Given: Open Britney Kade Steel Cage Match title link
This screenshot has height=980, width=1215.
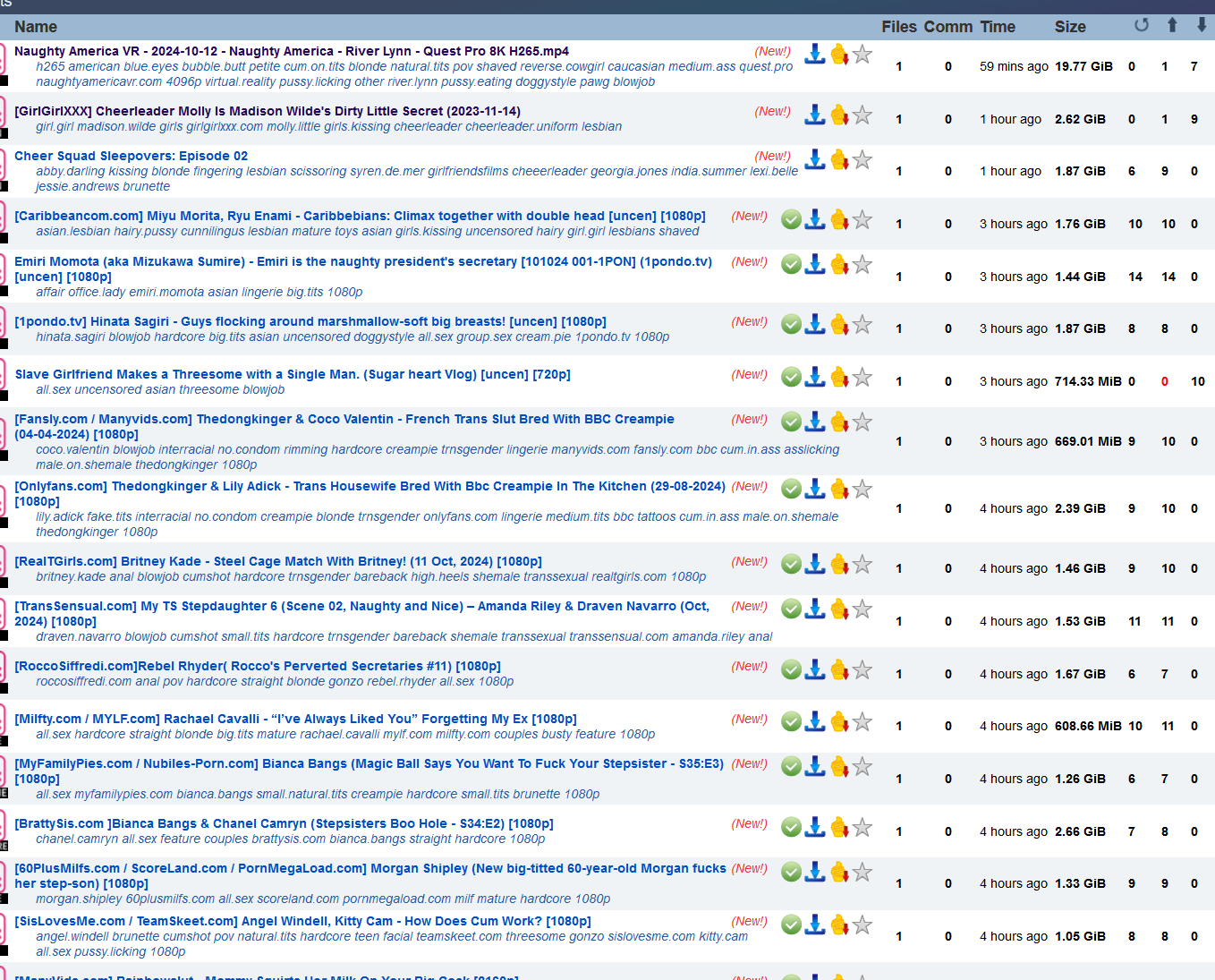Looking at the screenshot, I should (x=278, y=561).
